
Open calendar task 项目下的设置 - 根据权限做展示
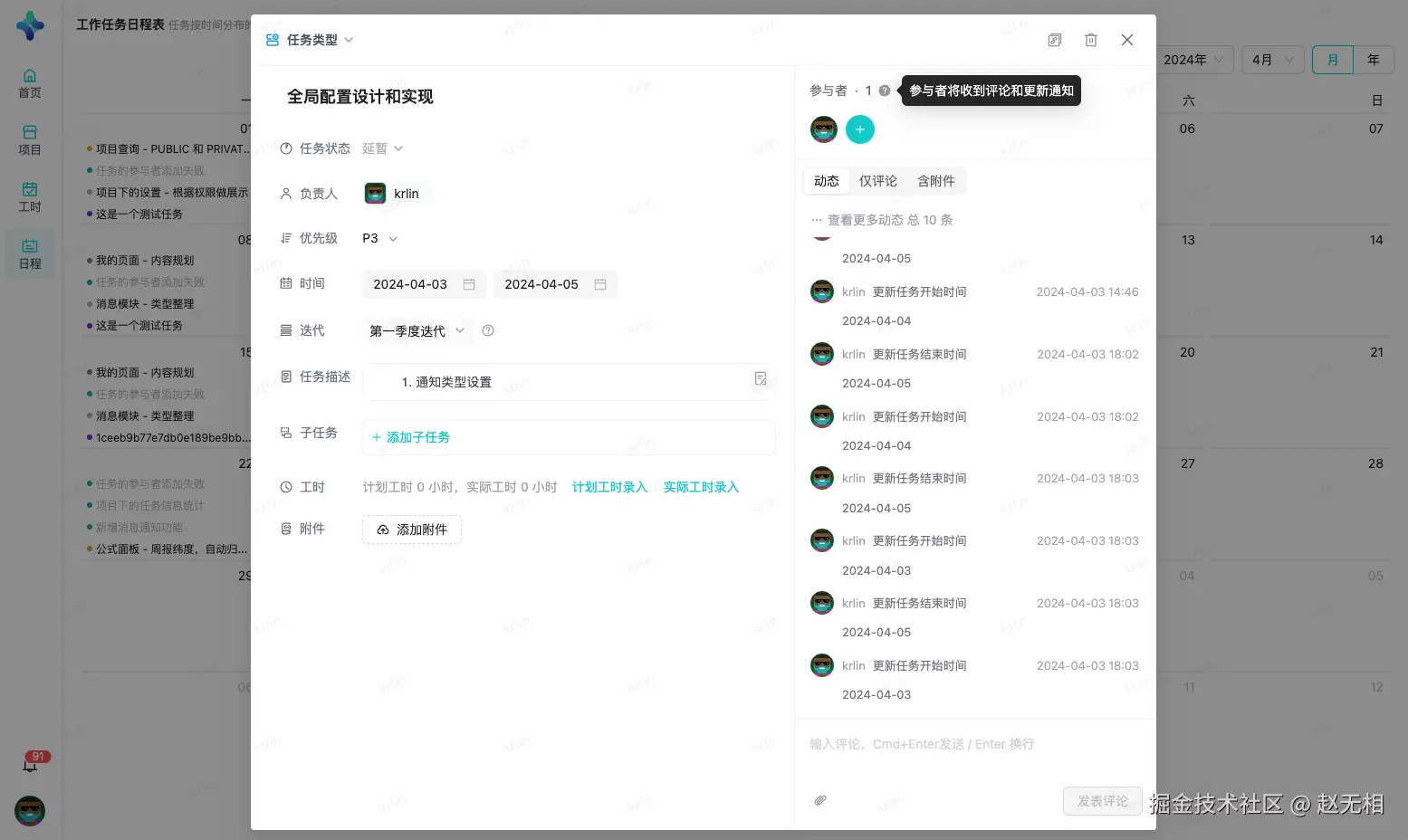pos(167,193)
